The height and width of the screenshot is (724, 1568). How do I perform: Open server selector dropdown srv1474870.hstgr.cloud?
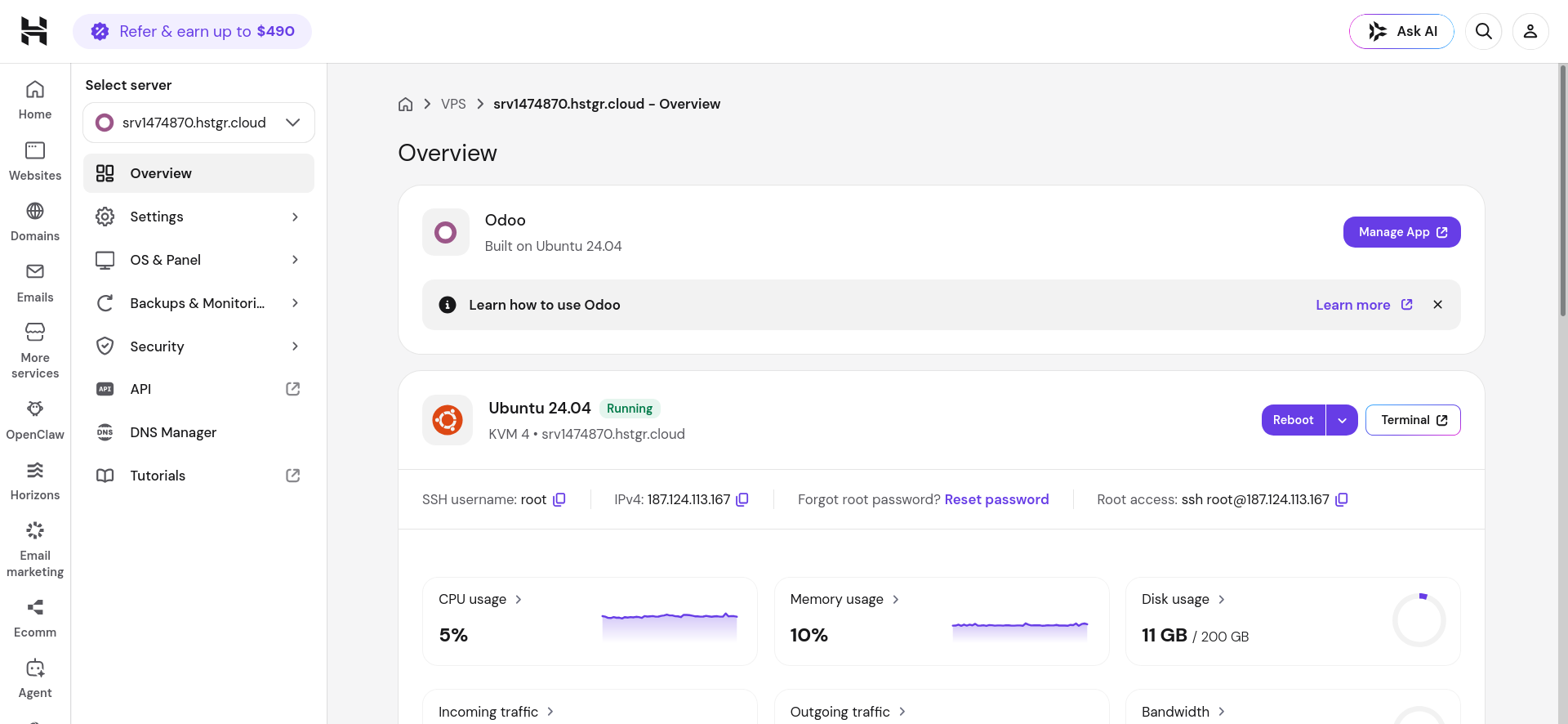click(x=198, y=123)
